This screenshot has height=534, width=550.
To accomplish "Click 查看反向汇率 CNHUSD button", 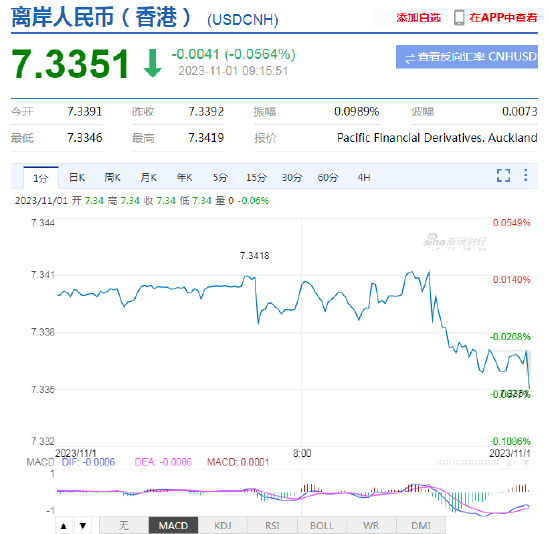I will point(467,56).
